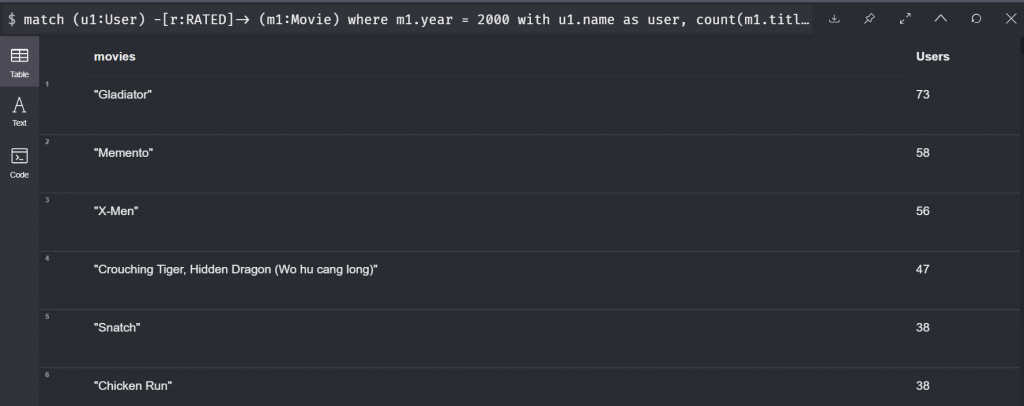
Task: Click the "movies" column header
Action: click(114, 57)
